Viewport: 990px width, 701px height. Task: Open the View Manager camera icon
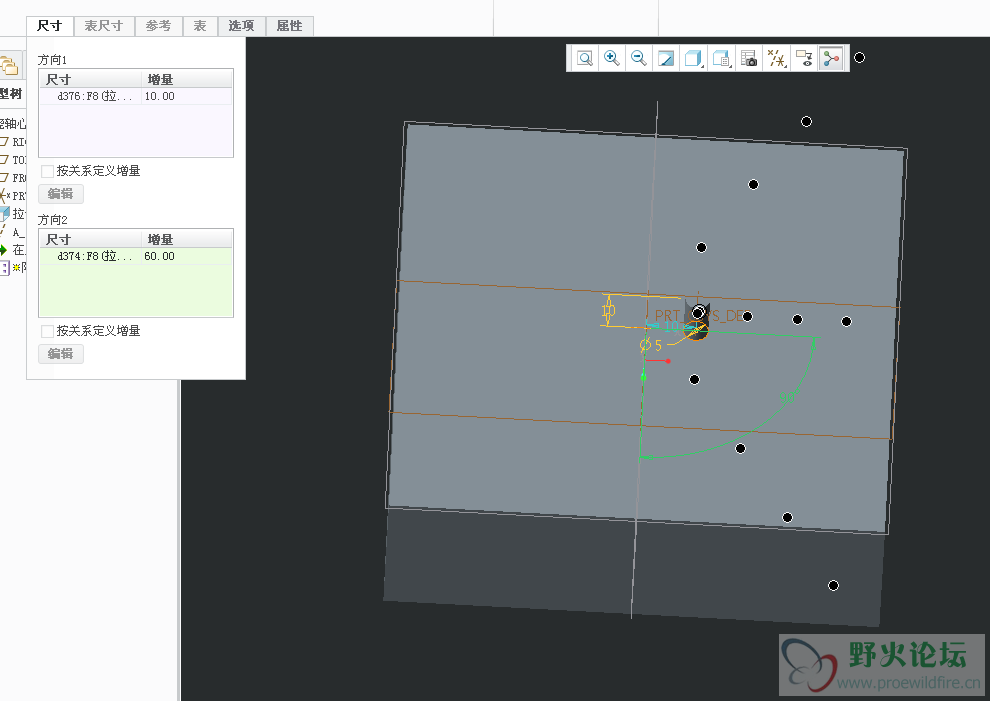pos(748,59)
